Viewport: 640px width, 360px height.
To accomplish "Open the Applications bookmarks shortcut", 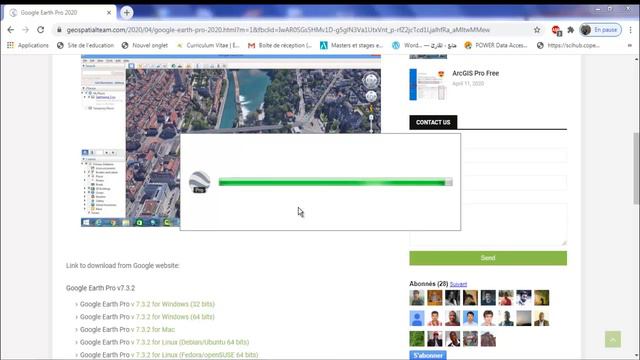I will click(x=28, y=45).
